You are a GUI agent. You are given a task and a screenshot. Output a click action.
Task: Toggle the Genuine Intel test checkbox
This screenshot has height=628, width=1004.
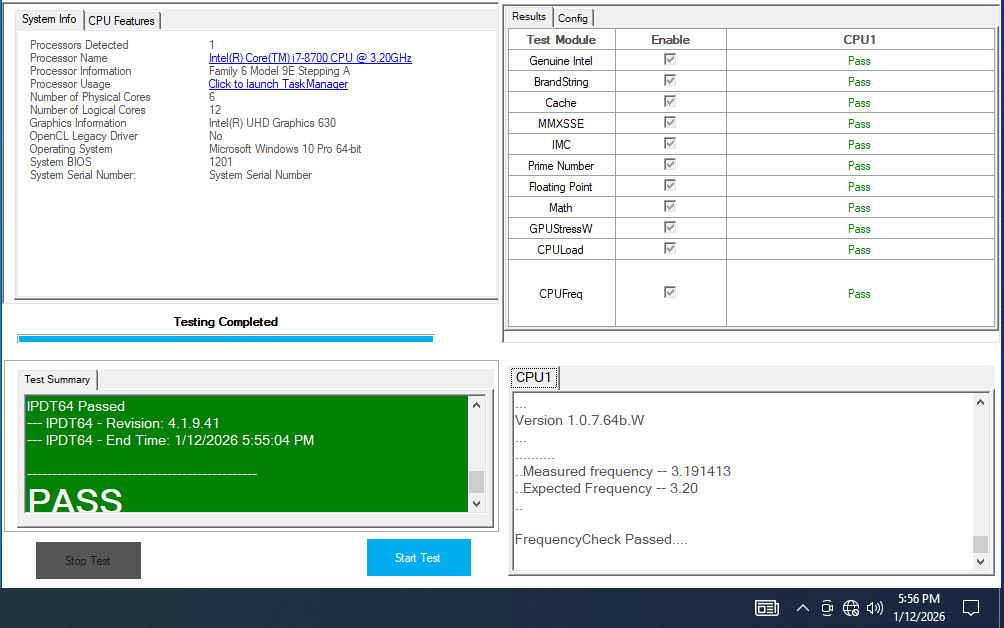pyautogui.click(x=670, y=60)
